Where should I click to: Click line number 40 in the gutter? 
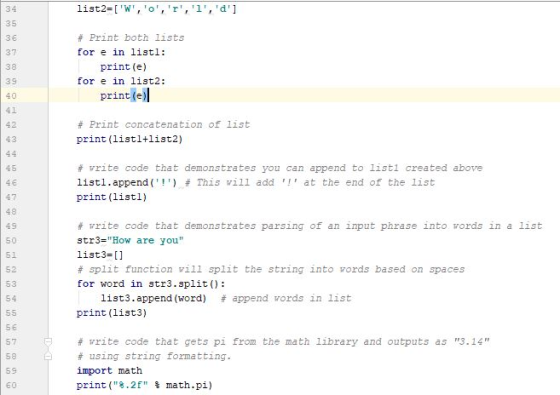[11, 96]
